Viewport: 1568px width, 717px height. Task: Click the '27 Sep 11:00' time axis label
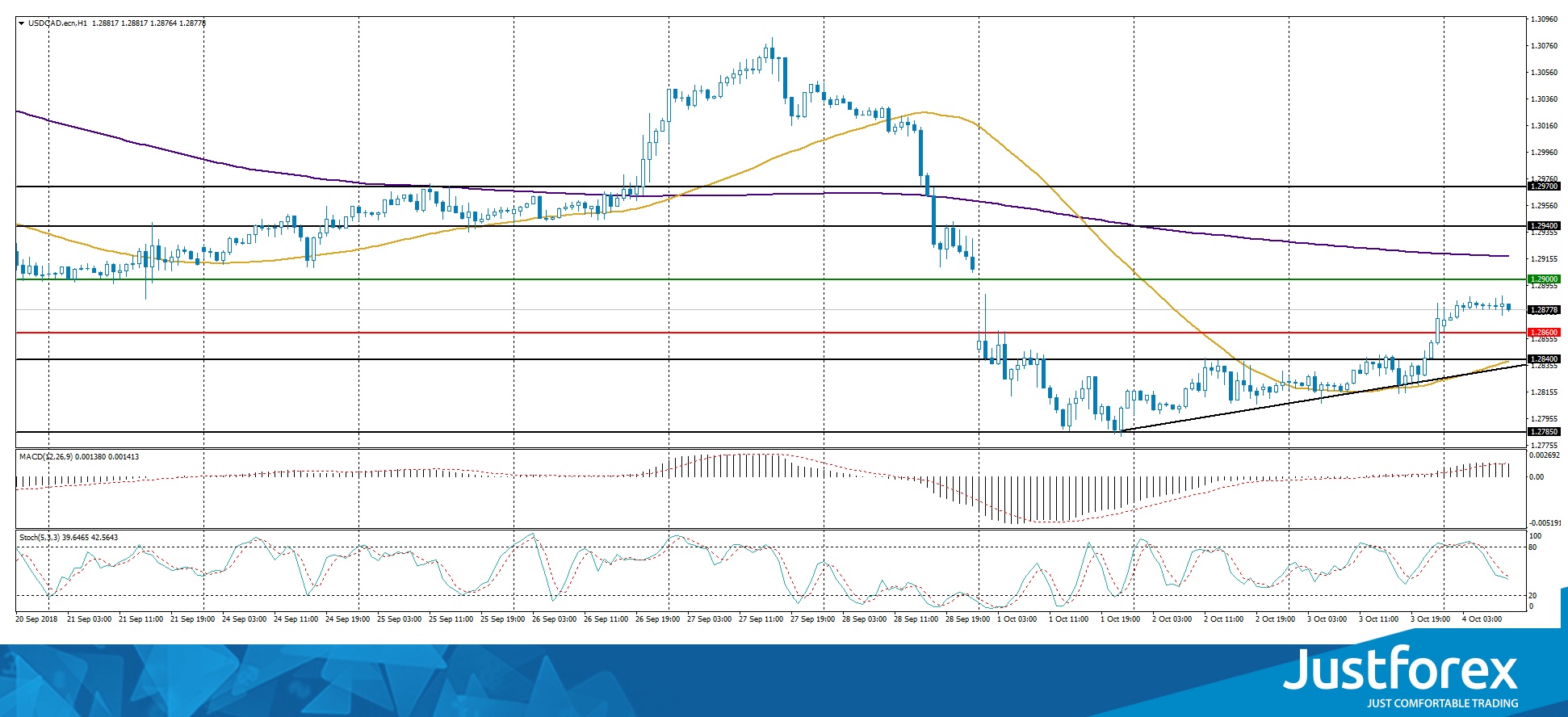761,619
